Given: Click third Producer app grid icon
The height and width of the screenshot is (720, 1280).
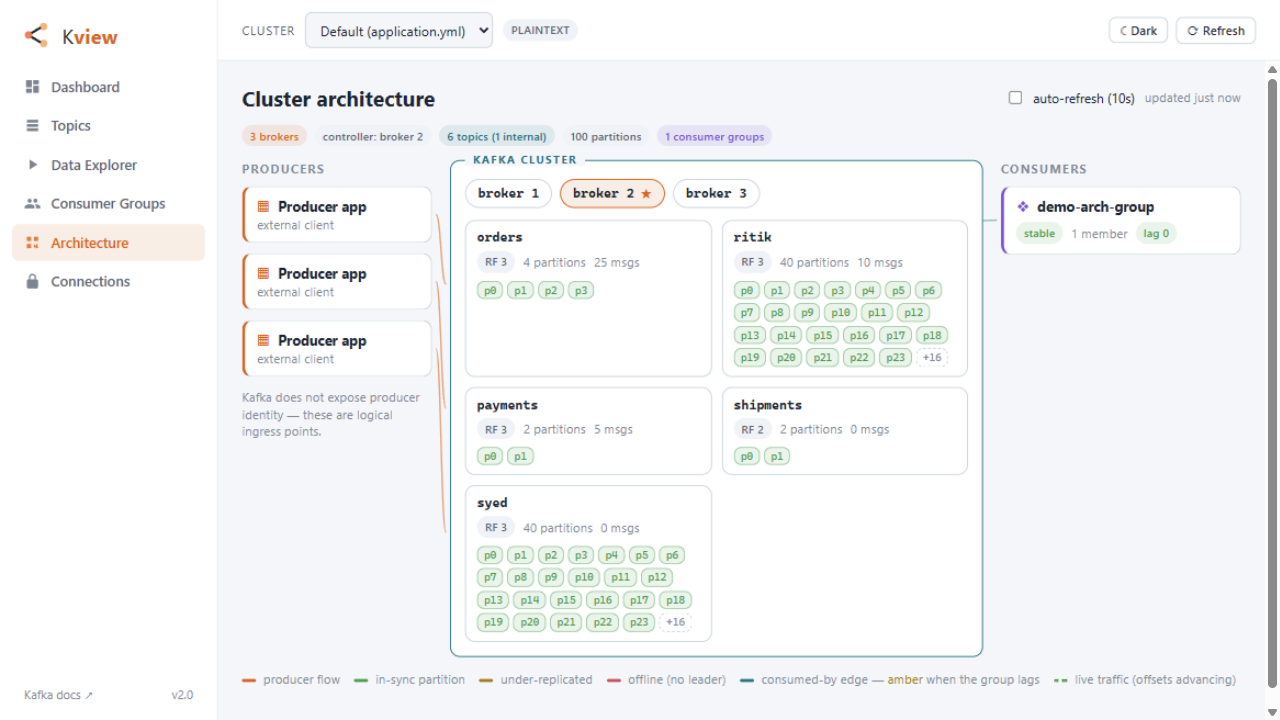Looking at the screenshot, I should [264, 341].
